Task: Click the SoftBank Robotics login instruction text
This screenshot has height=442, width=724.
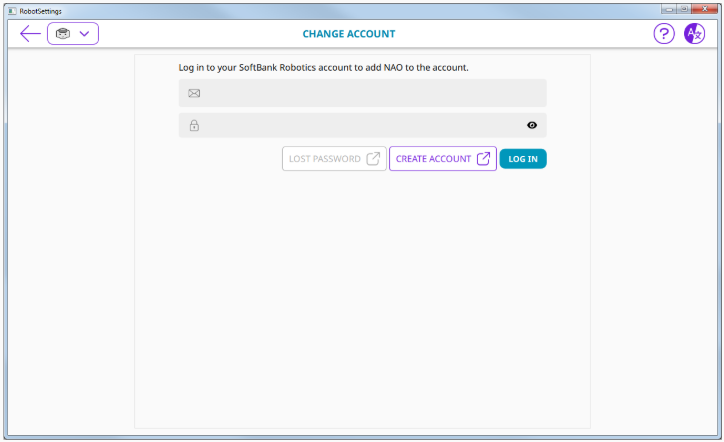Action: (x=323, y=67)
